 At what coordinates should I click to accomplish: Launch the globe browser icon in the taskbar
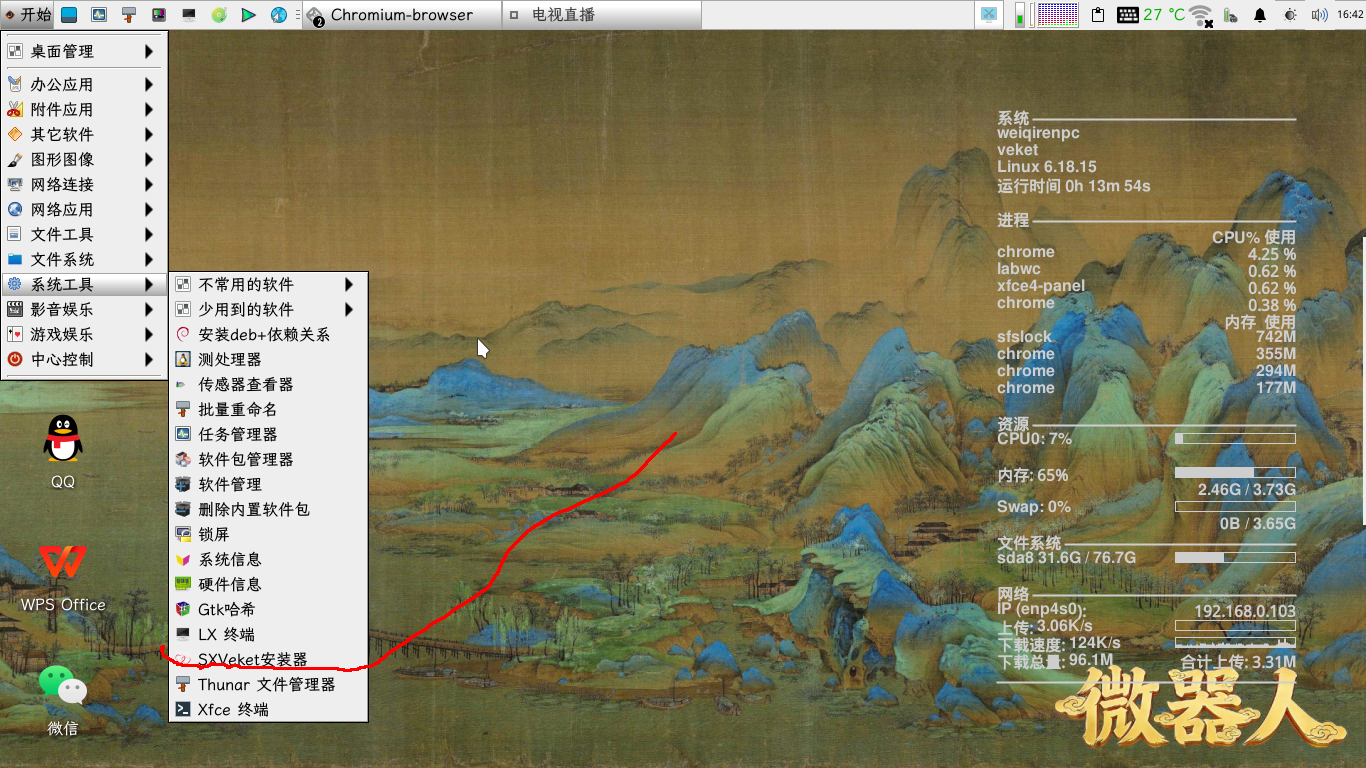point(277,14)
